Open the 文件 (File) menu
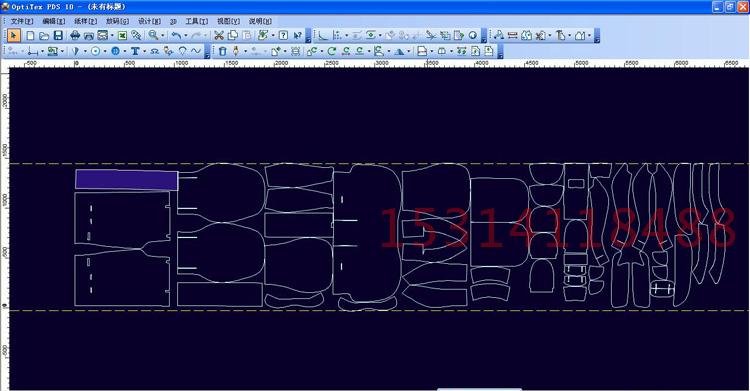The image size is (750, 391). [x=22, y=21]
